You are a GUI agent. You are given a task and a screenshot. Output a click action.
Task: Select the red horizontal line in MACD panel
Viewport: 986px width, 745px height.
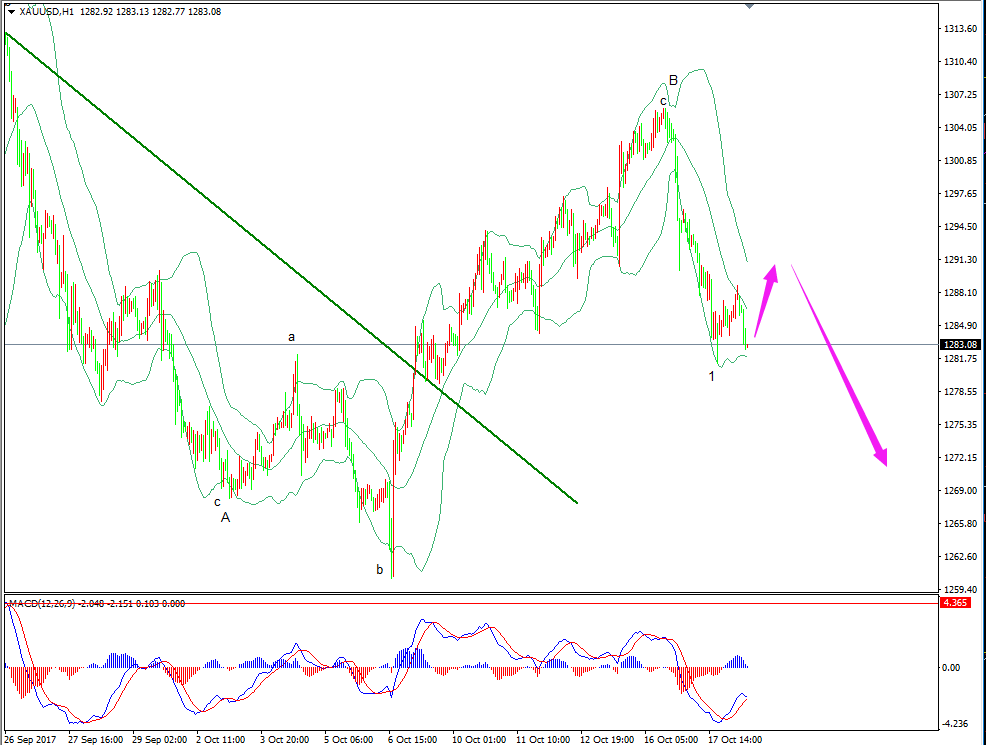pos(472,604)
